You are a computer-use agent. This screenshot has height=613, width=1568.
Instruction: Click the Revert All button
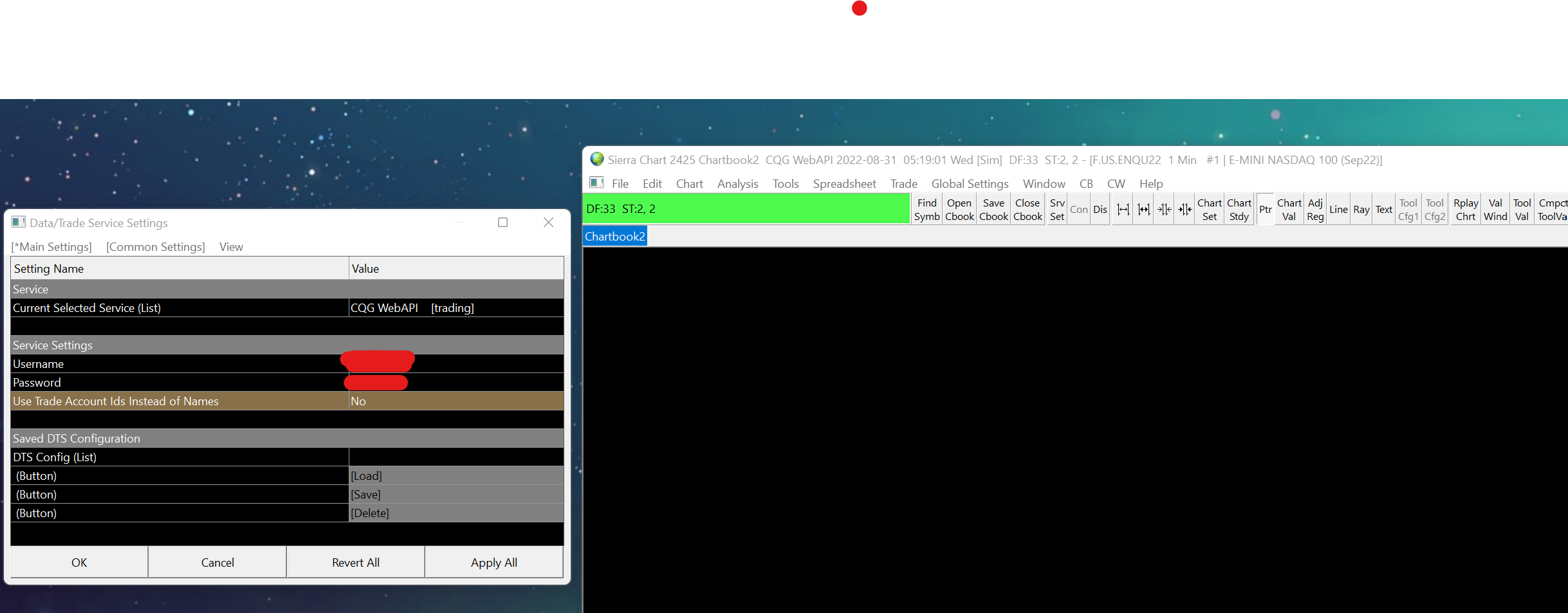coord(356,562)
